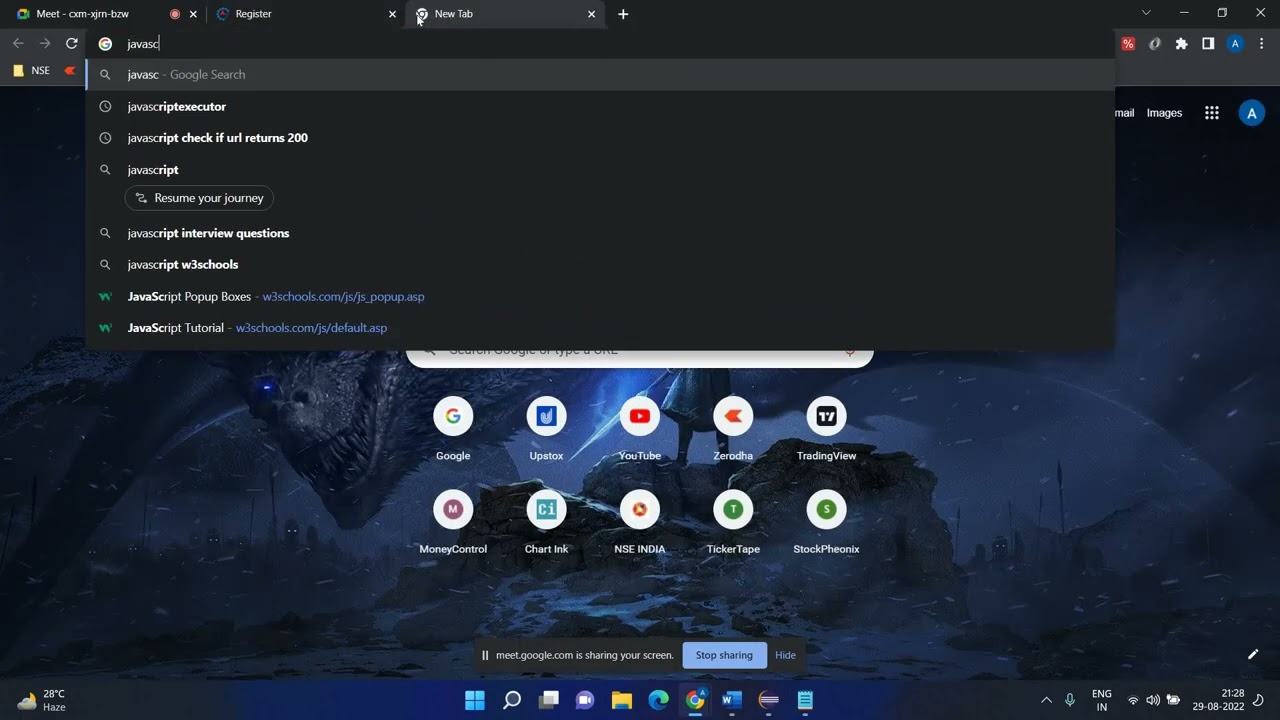Open the Images link
1280x720 pixels.
[1164, 113]
